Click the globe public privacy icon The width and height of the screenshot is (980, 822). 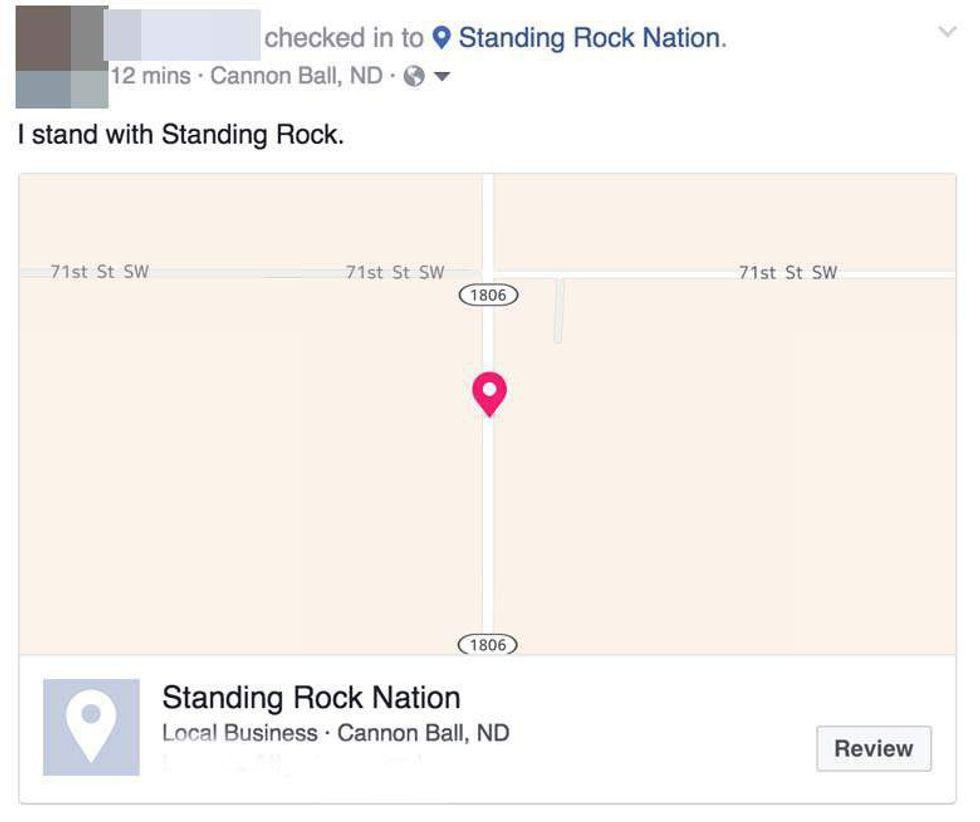(414, 77)
